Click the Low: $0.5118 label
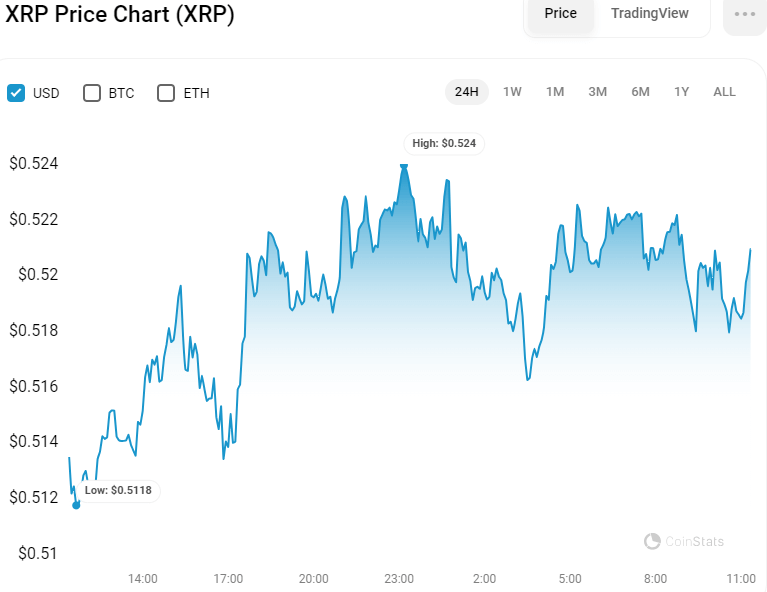The width and height of the screenshot is (767, 592). (x=117, y=490)
